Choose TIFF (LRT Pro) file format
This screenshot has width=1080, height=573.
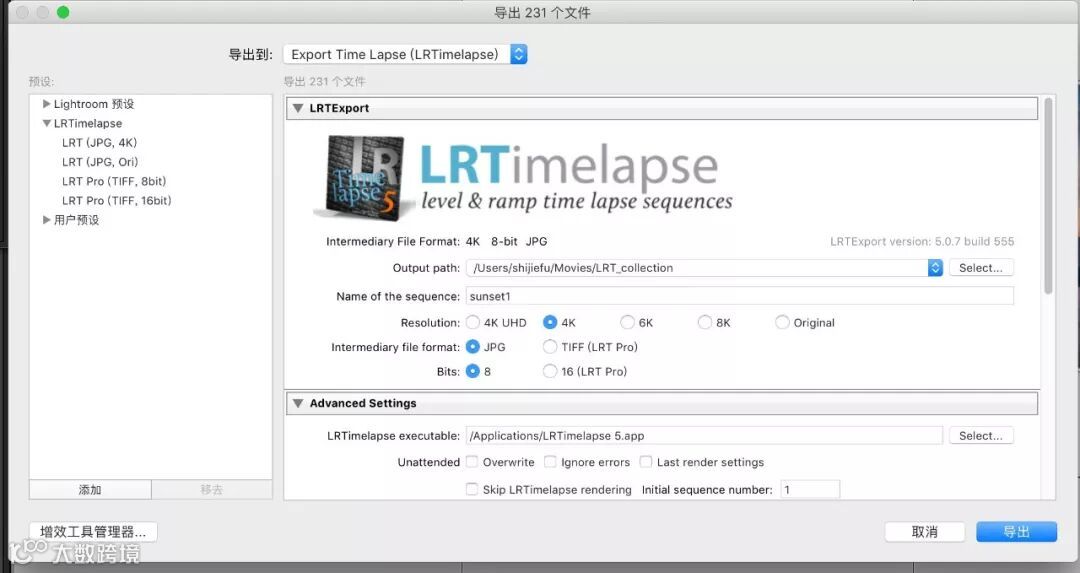tap(550, 346)
